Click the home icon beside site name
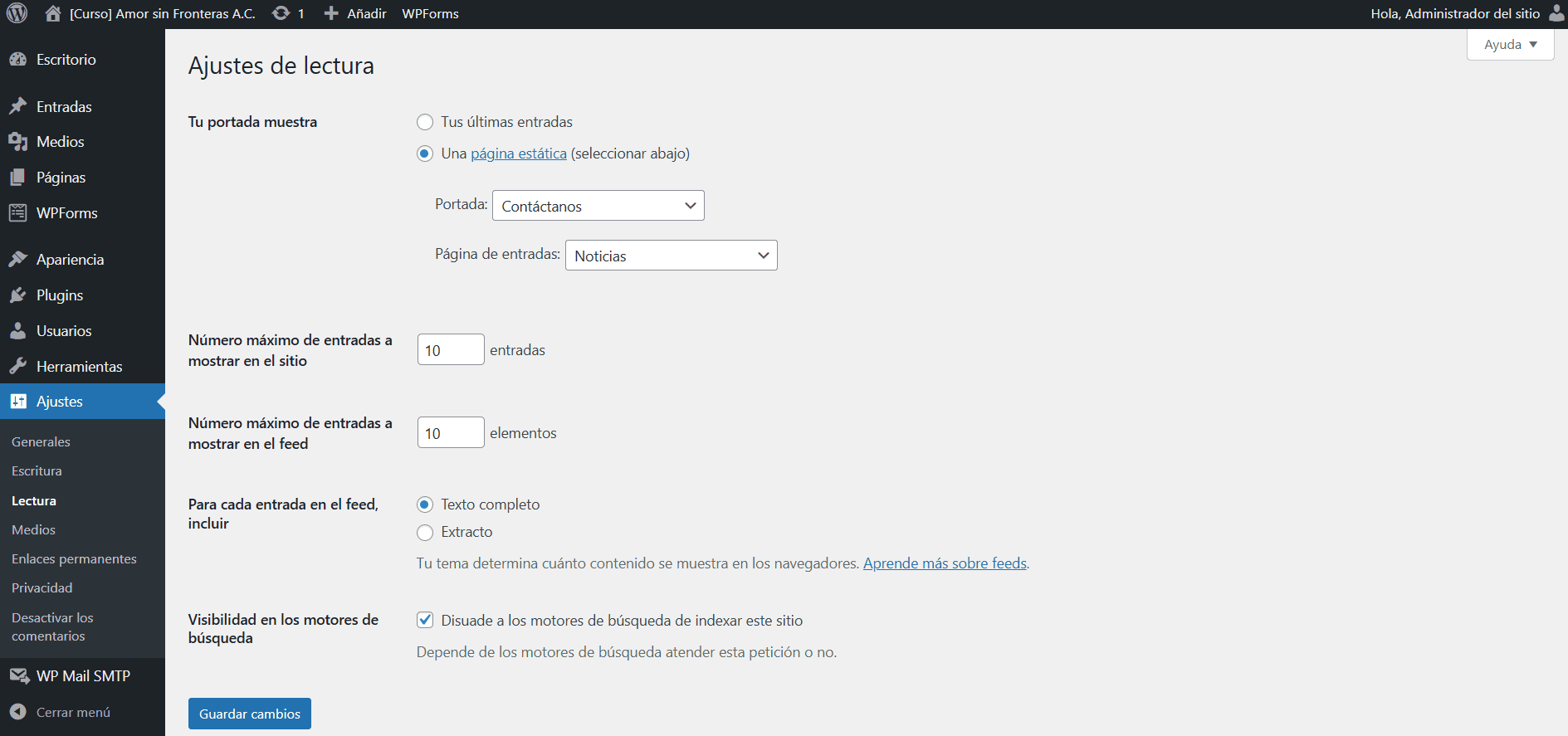This screenshot has width=1568, height=736. (53, 13)
